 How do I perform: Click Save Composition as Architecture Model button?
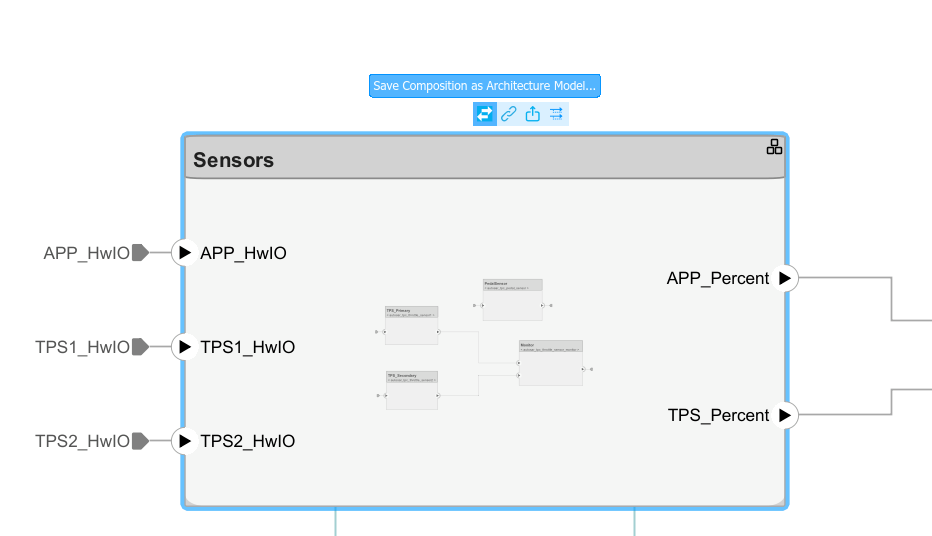pos(484,86)
